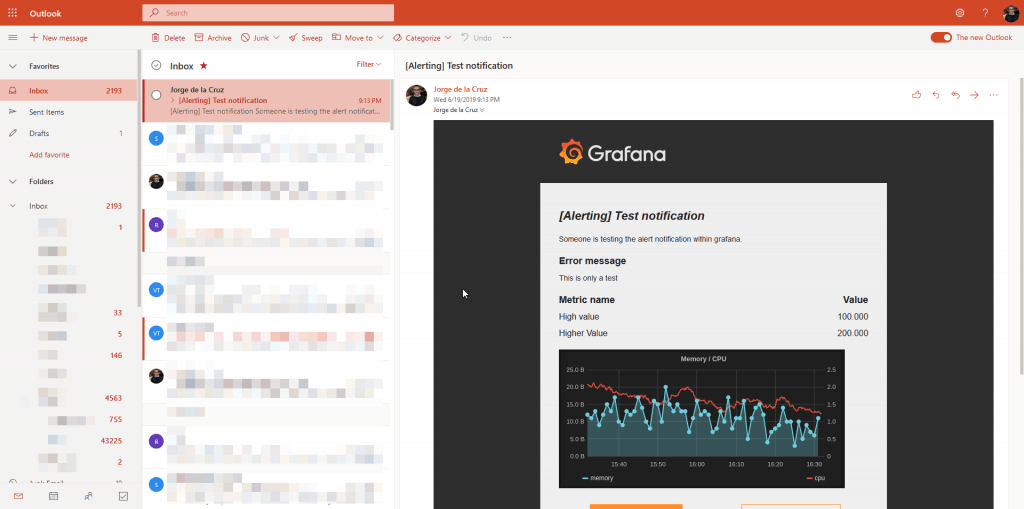Image resolution: width=1024 pixels, height=509 pixels.
Task: Open more toolbar actions ellipsis
Action: (507, 38)
